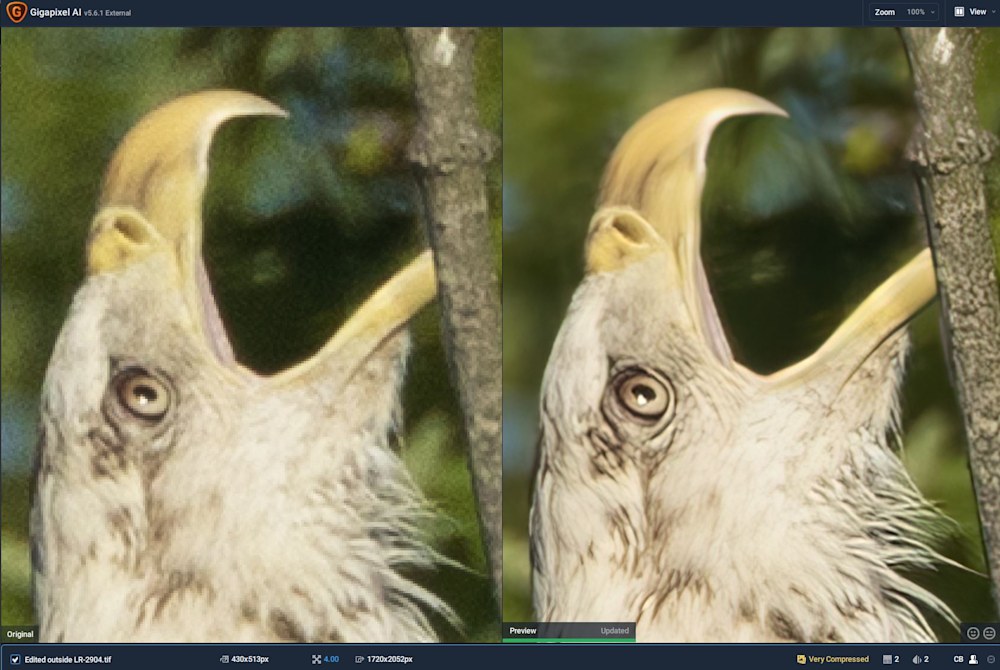Expand the View dropdown chevron
1000x670 pixels.
(x=994, y=12)
